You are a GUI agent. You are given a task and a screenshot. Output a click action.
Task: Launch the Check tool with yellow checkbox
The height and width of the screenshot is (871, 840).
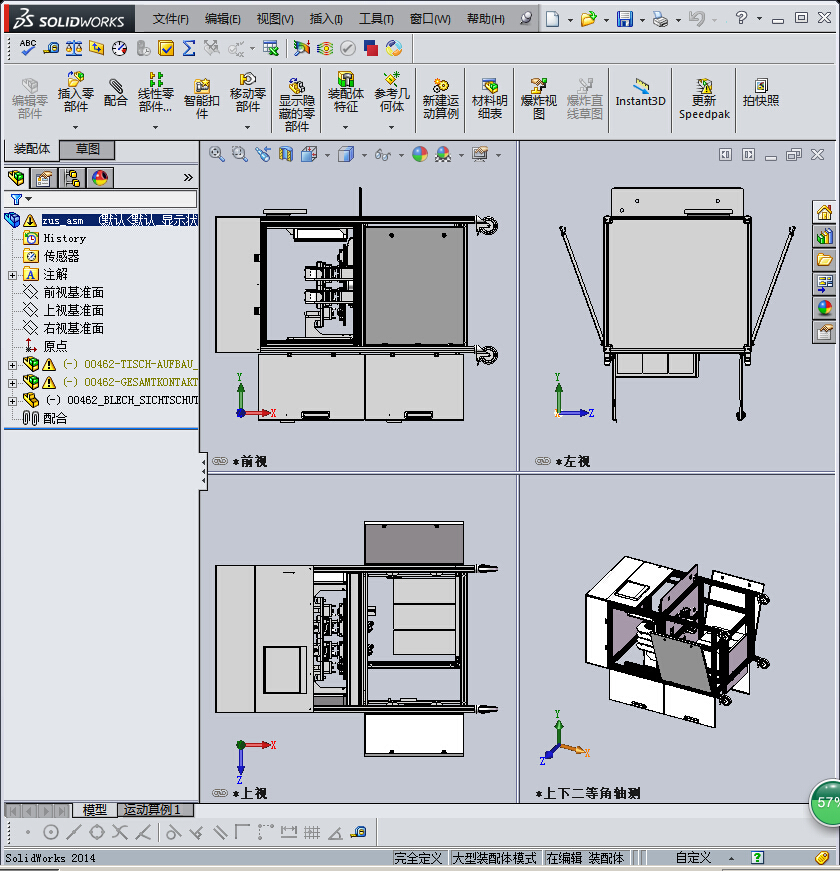coord(166,48)
